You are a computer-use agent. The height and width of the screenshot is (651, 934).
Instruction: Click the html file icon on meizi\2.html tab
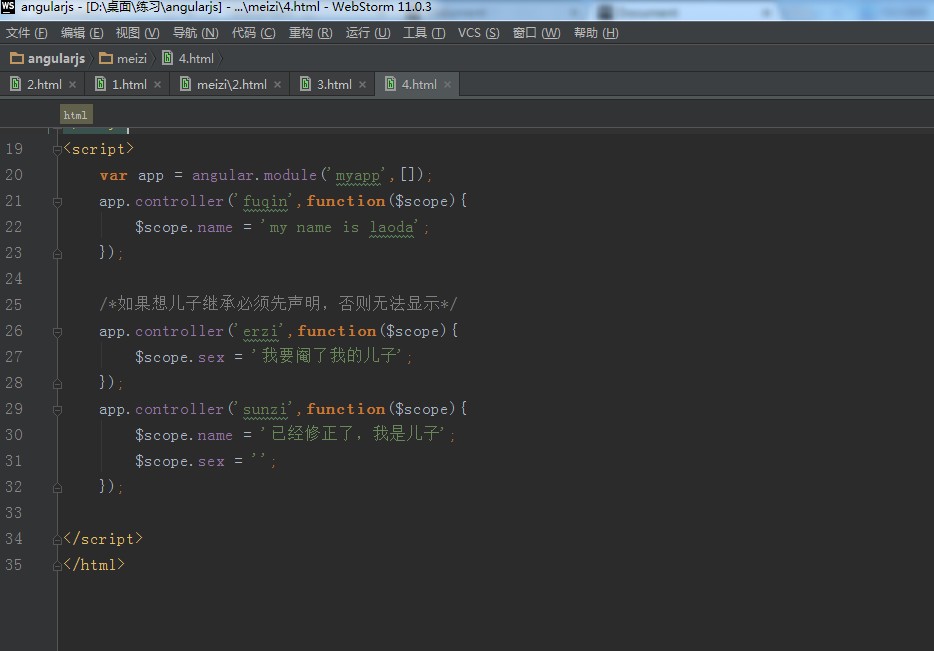(185, 84)
